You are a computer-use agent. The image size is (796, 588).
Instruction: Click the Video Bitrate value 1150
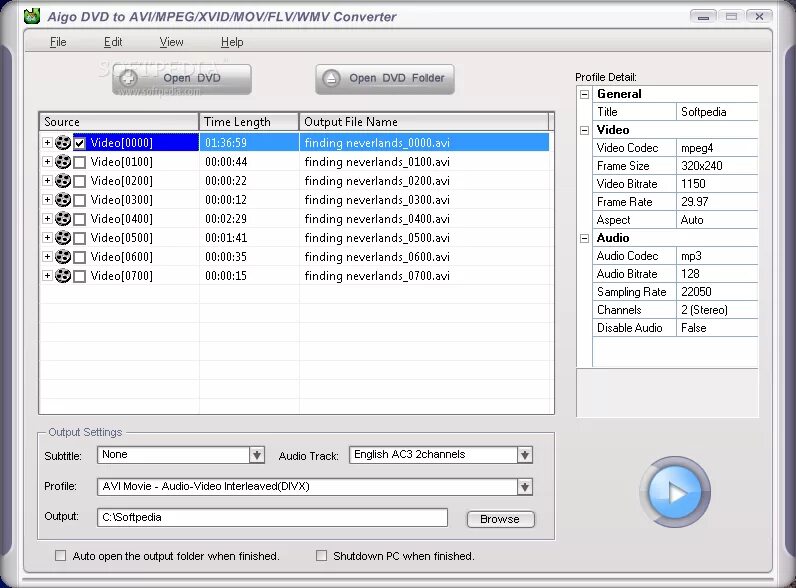click(717, 184)
